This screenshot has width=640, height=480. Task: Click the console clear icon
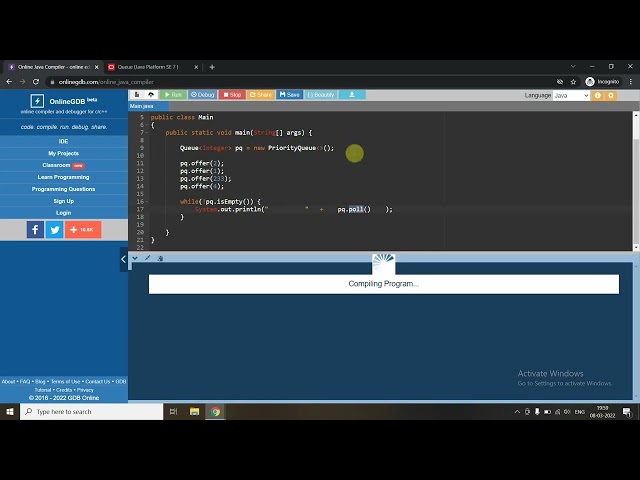pos(160,258)
